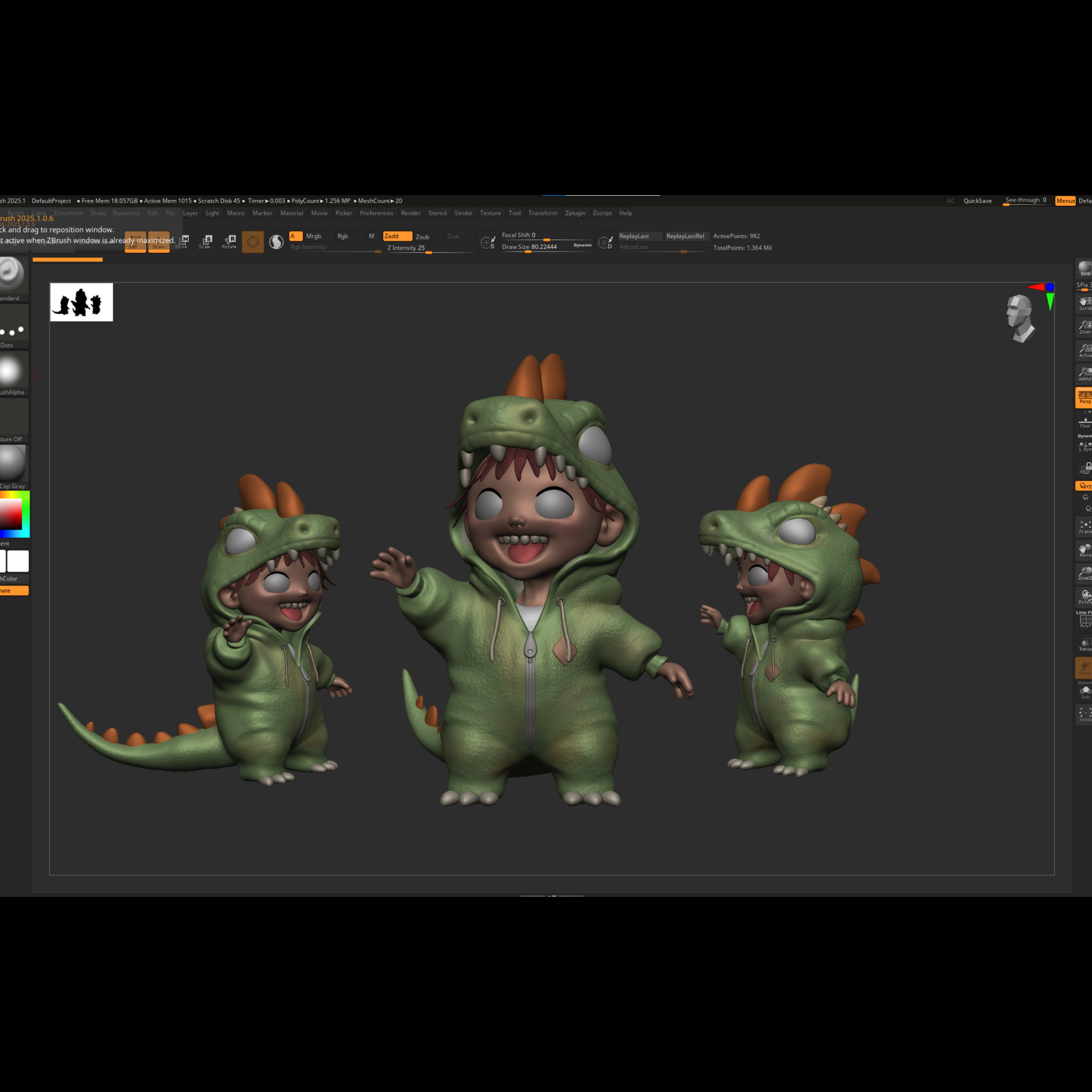Open the Light menu
The height and width of the screenshot is (1092, 1092).
(213, 213)
